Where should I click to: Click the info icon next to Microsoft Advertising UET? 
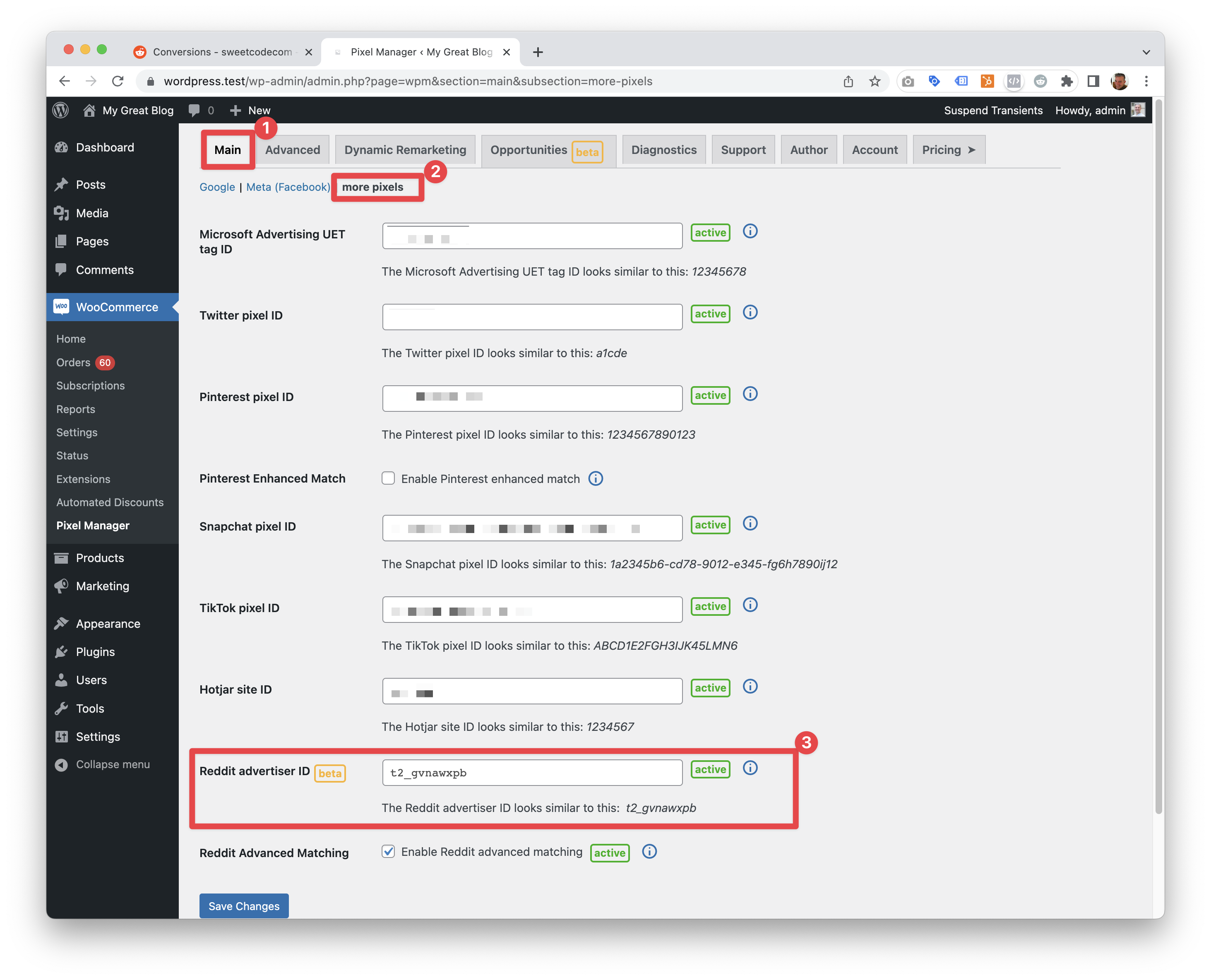tap(751, 232)
